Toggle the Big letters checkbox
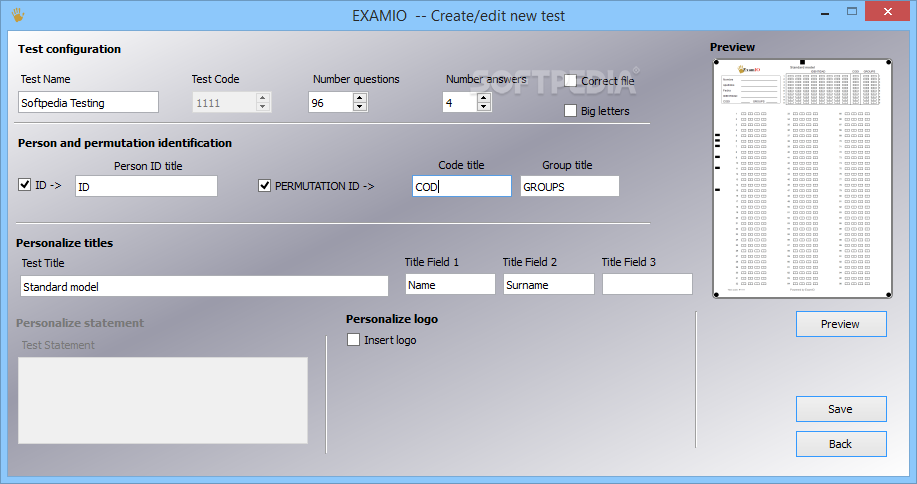The image size is (917, 484). [x=570, y=110]
